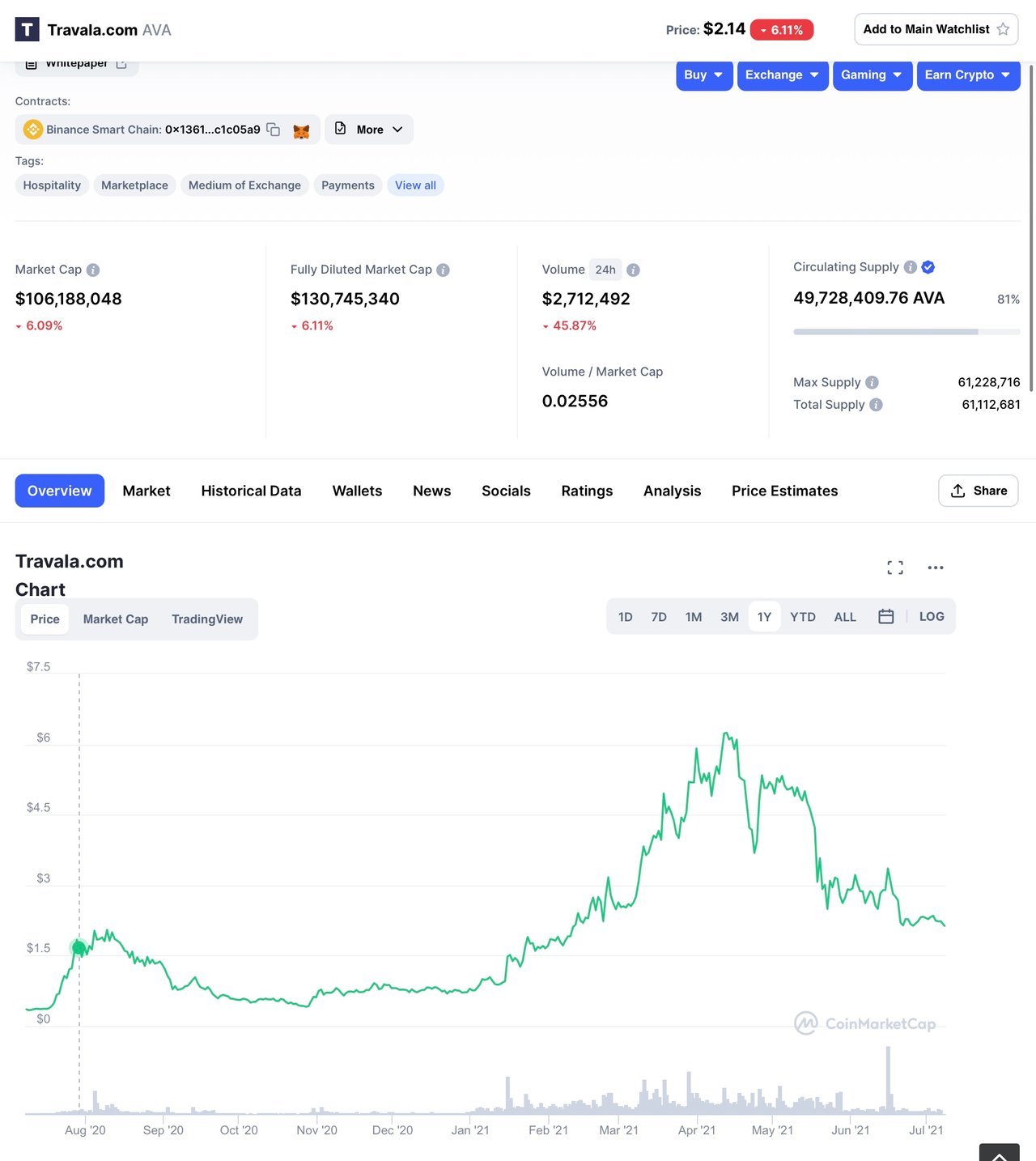Click the Max Supply info icon

872,382
